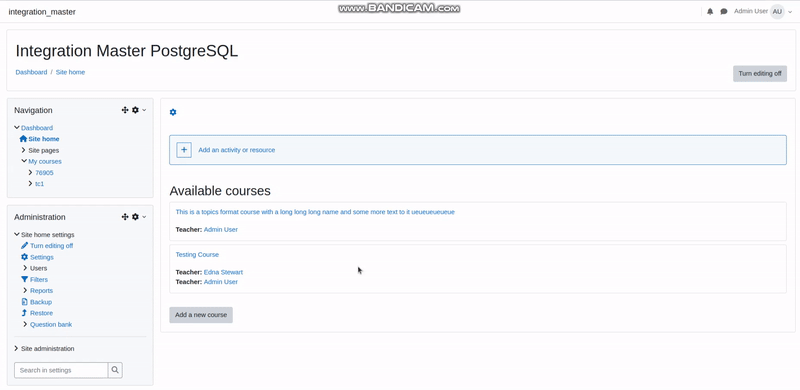Open the long-named topics format course
The image size is (800, 390).
[315, 212]
